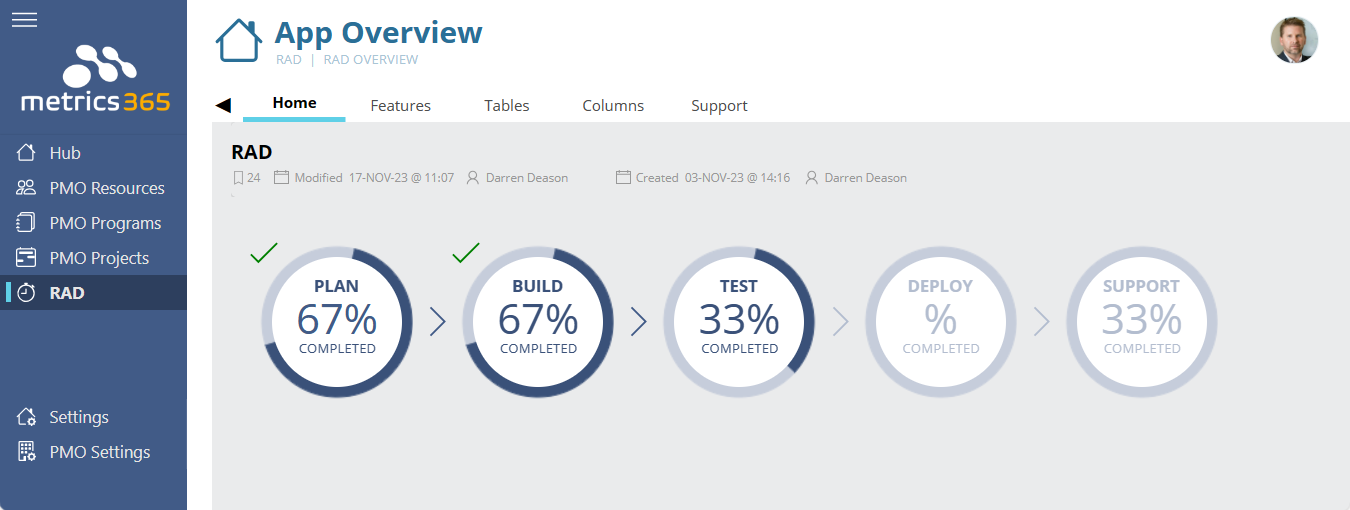The width and height of the screenshot is (1350, 510).
Task: Click the PMO Resources people icon
Action: [27, 188]
